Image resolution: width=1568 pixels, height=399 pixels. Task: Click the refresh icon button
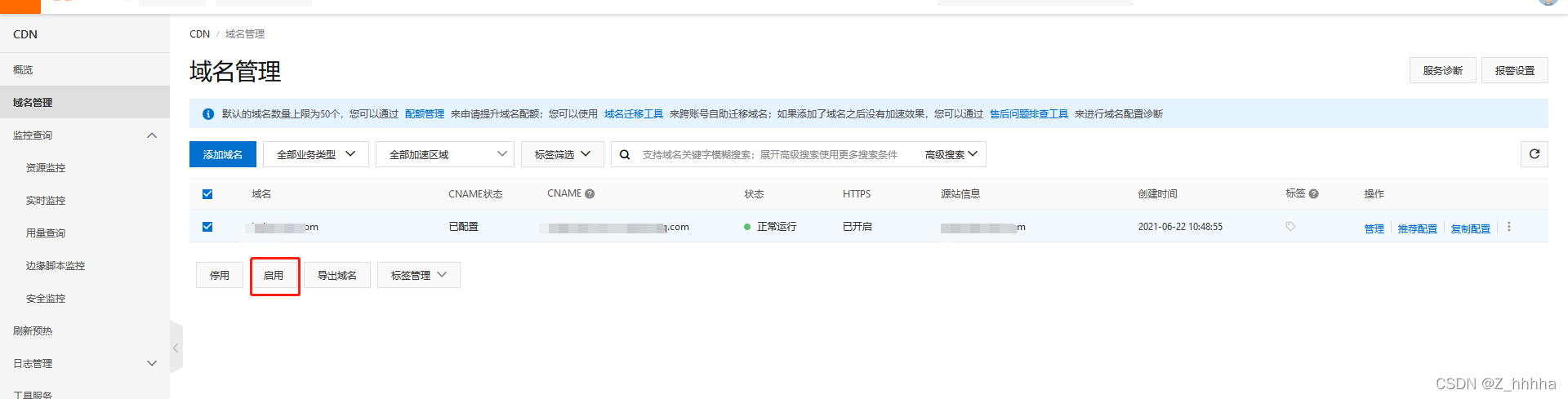click(x=1534, y=154)
